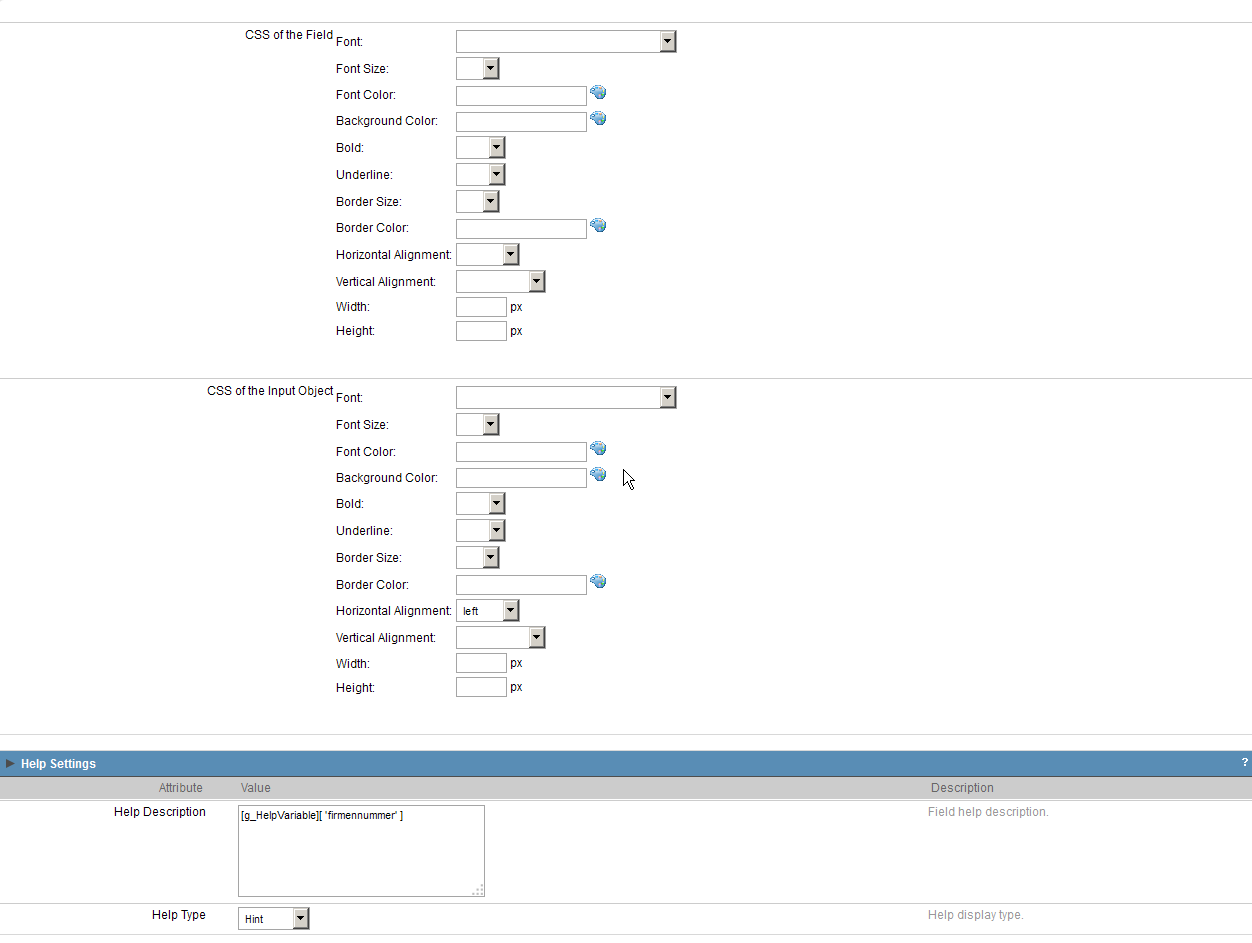The height and width of the screenshot is (943, 1252).
Task: Open palette for Input Object Background Color
Action: pyautogui.click(x=598, y=475)
